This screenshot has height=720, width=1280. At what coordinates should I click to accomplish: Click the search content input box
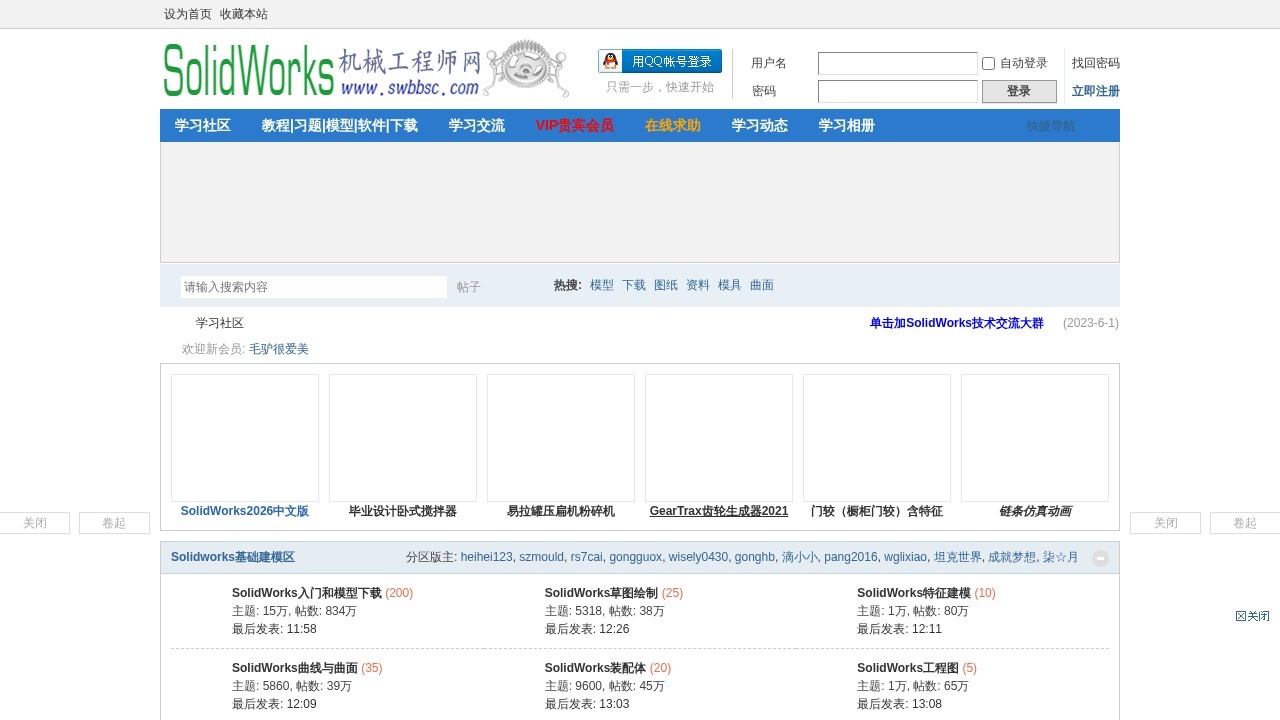click(313, 287)
